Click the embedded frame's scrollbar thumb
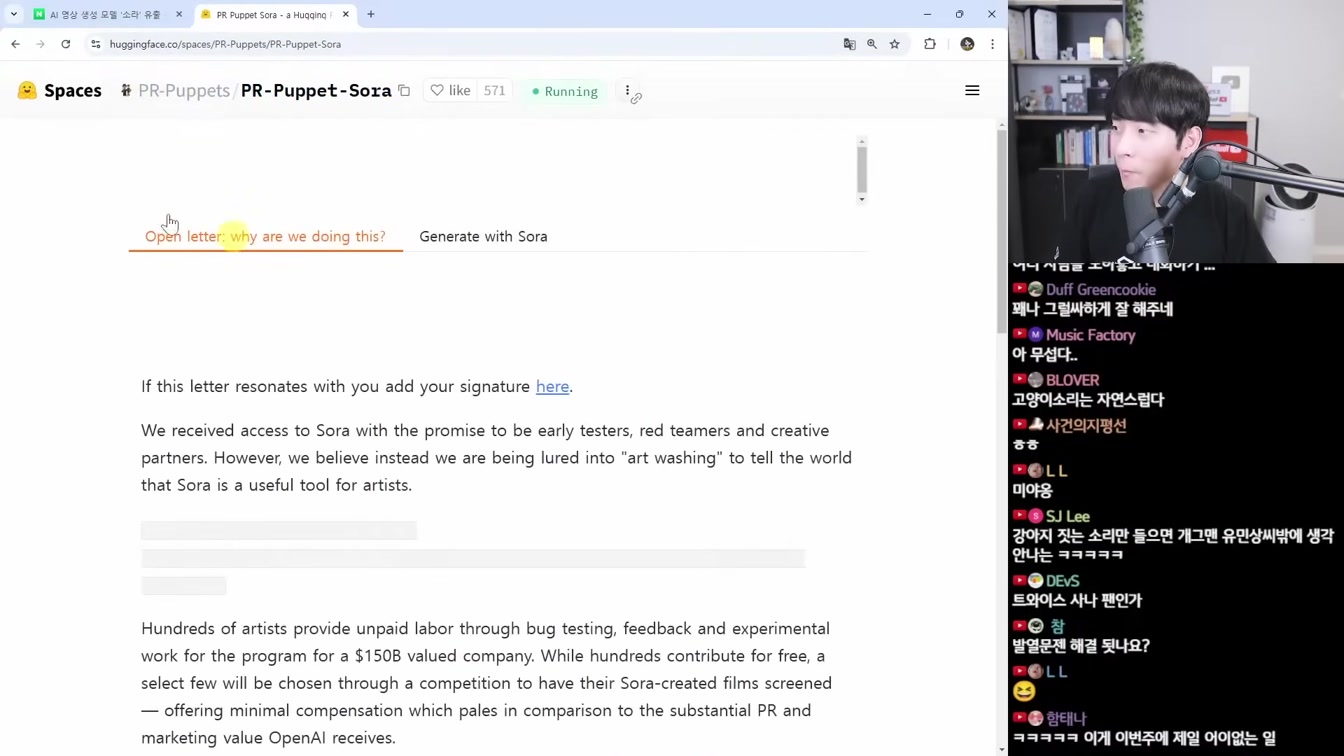The image size is (1344, 756). pos(862,170)
